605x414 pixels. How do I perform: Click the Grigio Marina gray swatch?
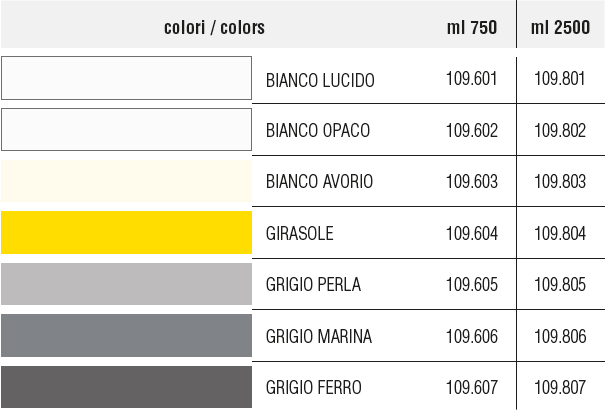(x=127, y=335)
